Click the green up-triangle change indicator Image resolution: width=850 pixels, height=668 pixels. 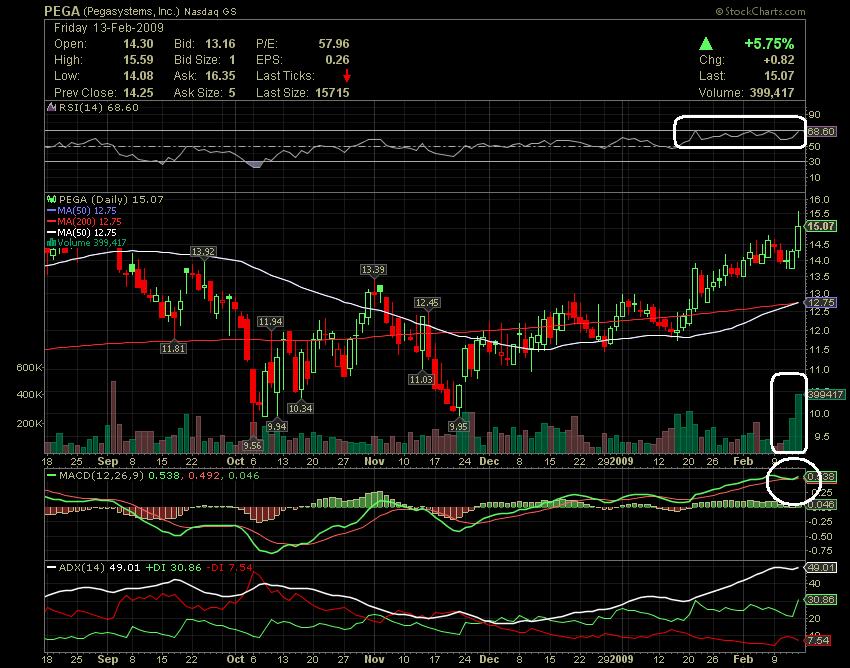click(x=706, y=43)
